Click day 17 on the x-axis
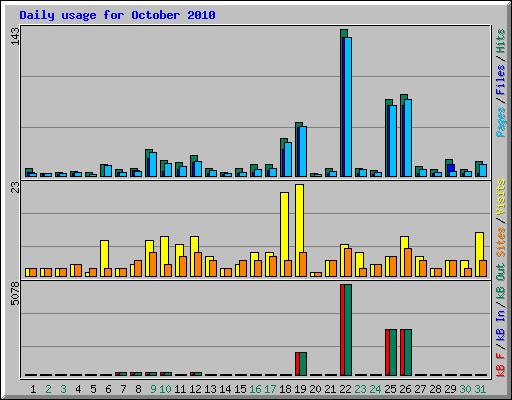 click(270, 389)
